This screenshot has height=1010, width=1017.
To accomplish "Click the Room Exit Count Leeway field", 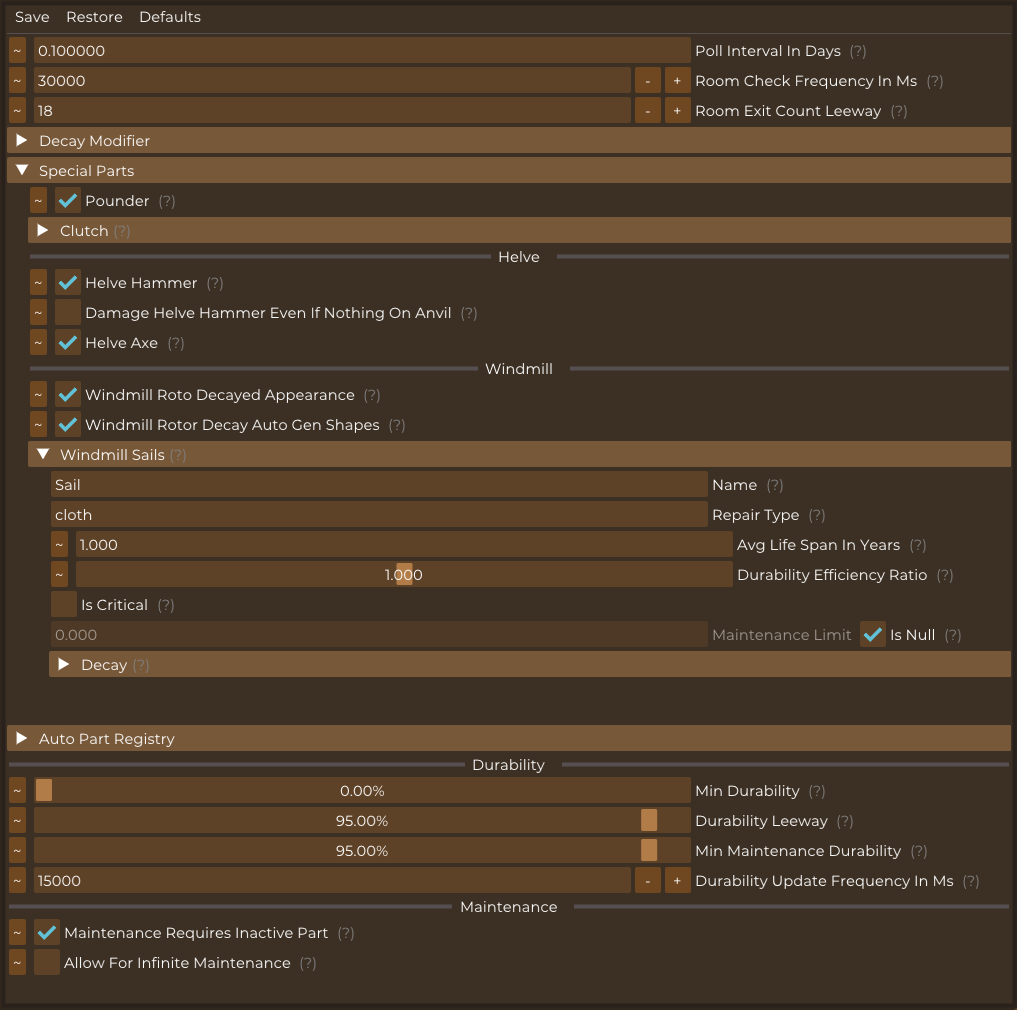I will click(x=332, y=110).
